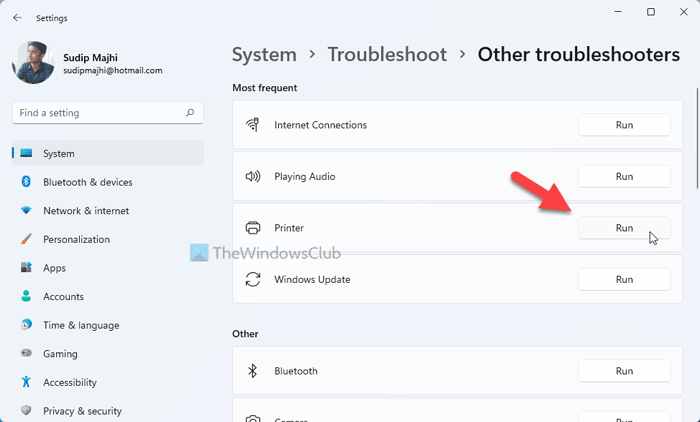Click the Privacy & security shield icon
This screenshot has height=422, width=700.
point(26,410)
